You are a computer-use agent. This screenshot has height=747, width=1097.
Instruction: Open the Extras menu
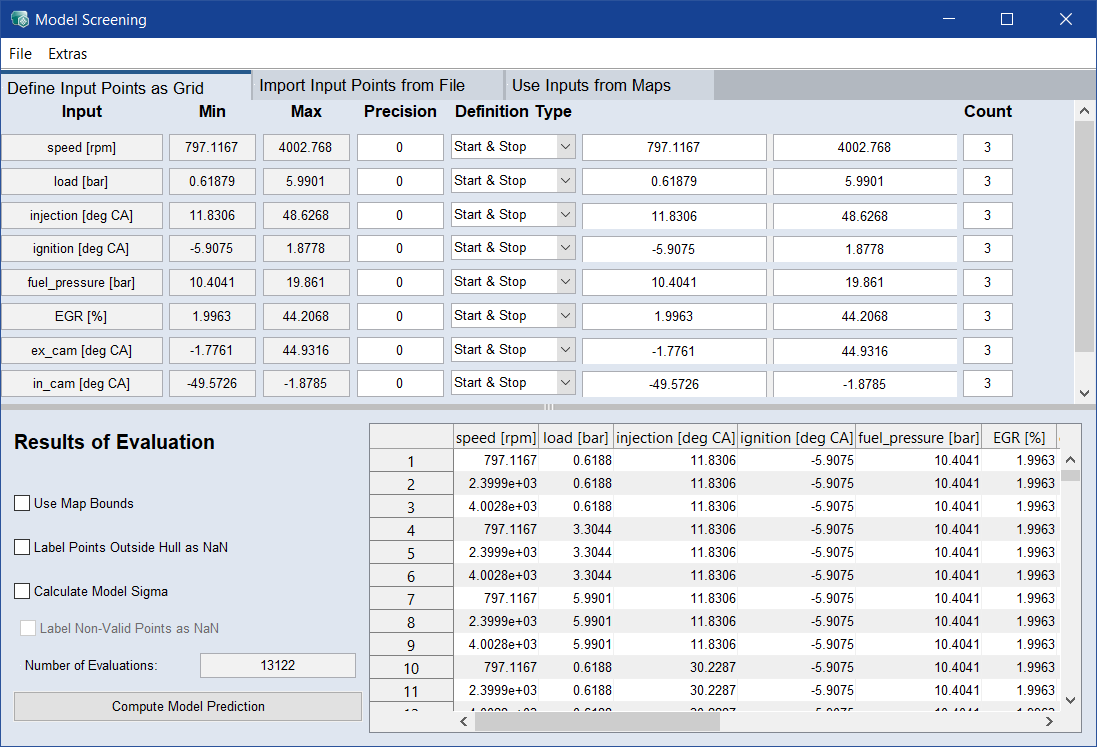(68, 54)
